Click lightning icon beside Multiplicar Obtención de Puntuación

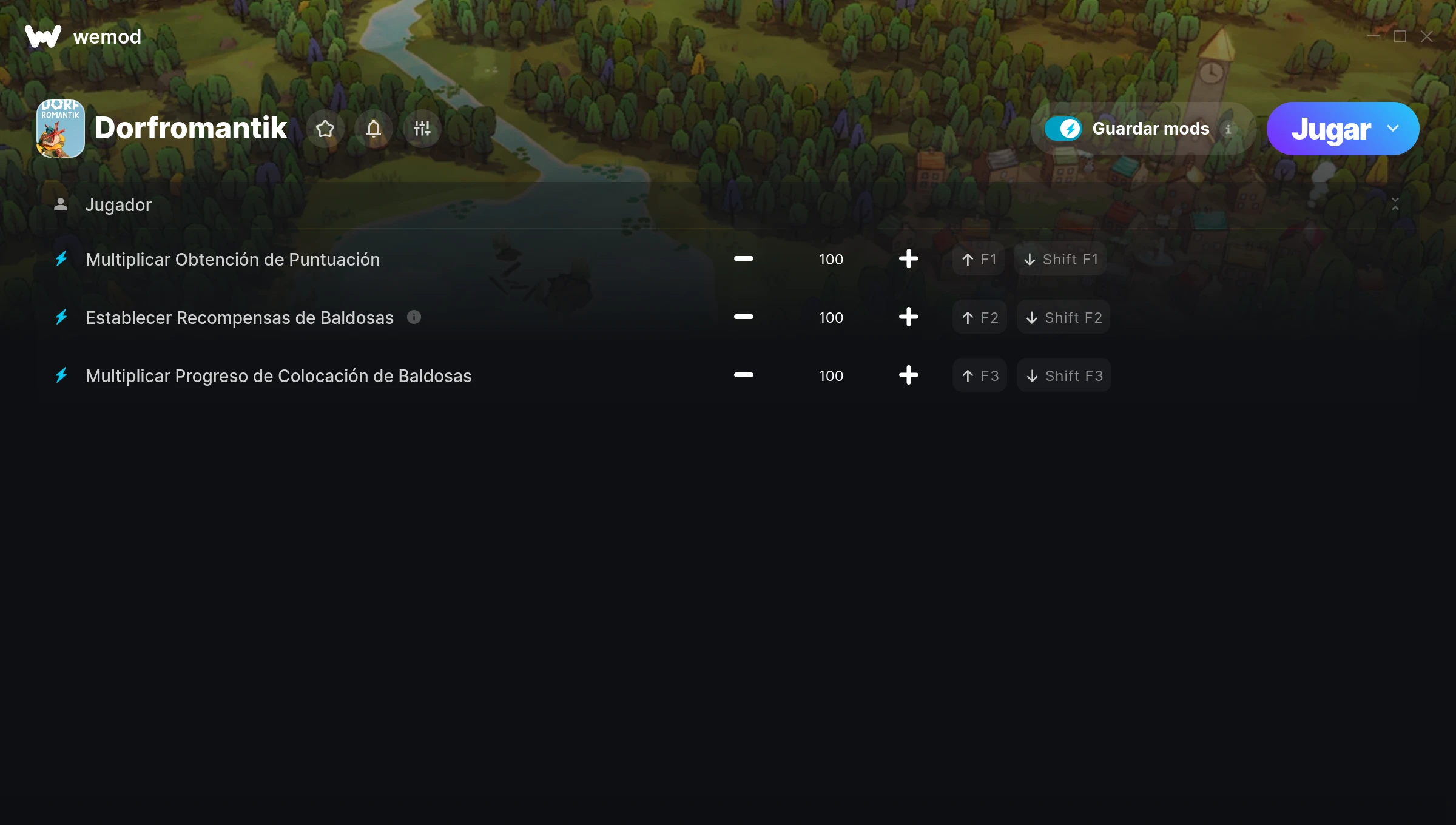[61, 259]
